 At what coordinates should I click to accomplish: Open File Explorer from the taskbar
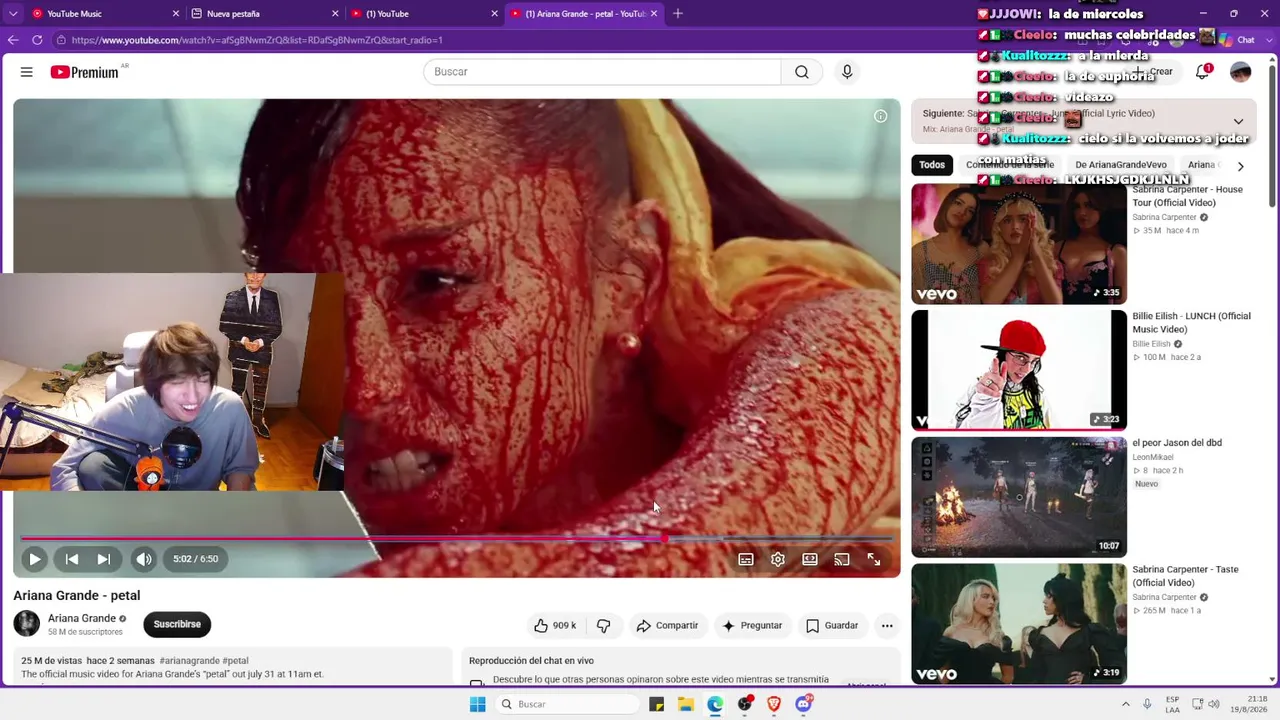(686, 704)
